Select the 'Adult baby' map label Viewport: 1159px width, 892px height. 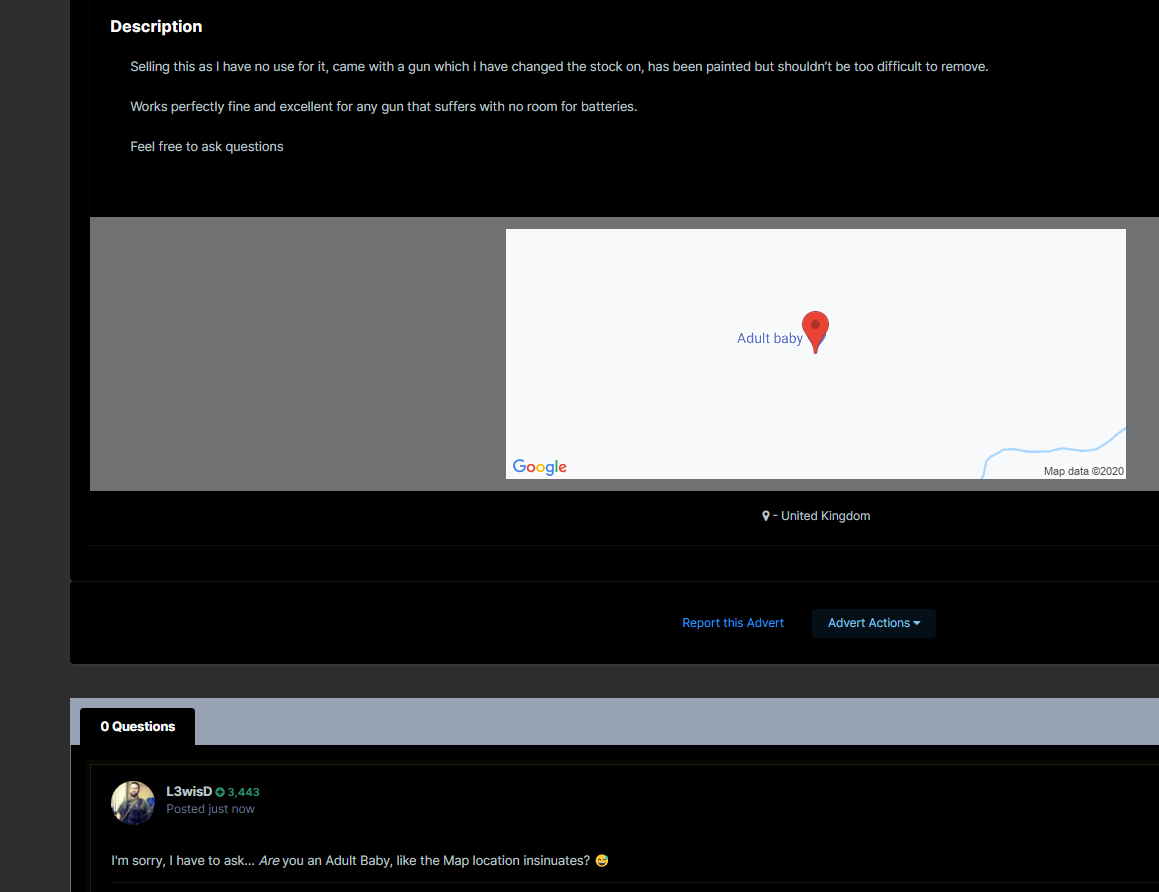[x=769, y=338]
